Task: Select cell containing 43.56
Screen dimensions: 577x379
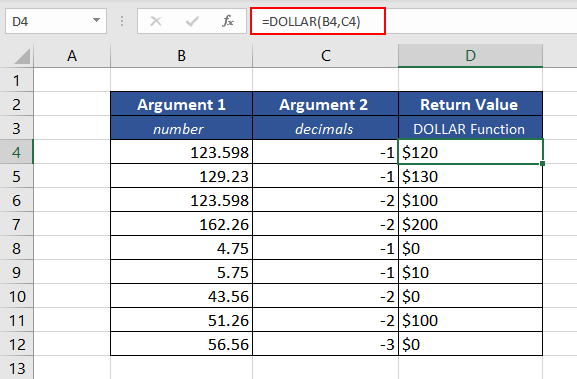Action: pyautogui.click(x=181, y=296)
